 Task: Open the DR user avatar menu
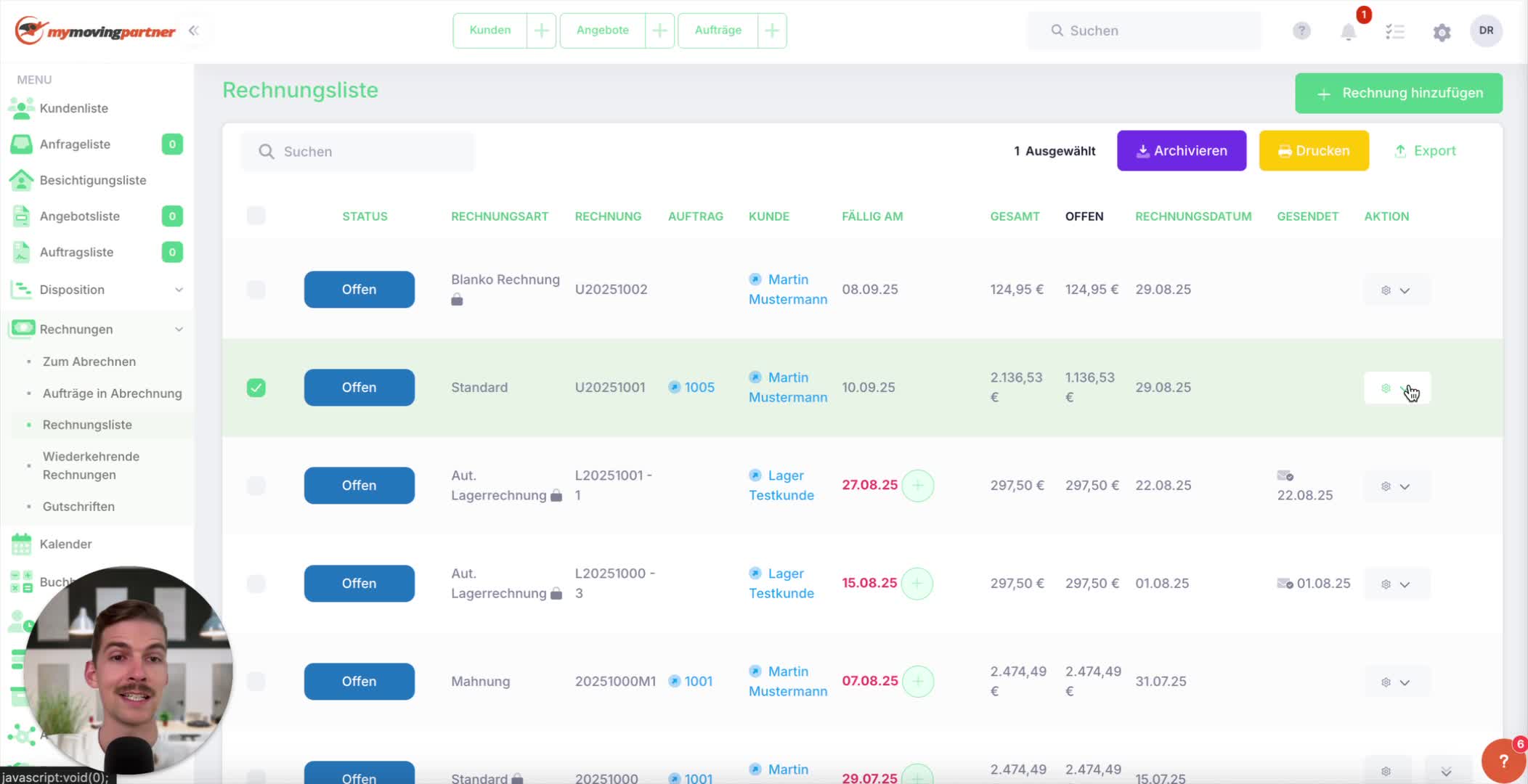click(1486, 30)
